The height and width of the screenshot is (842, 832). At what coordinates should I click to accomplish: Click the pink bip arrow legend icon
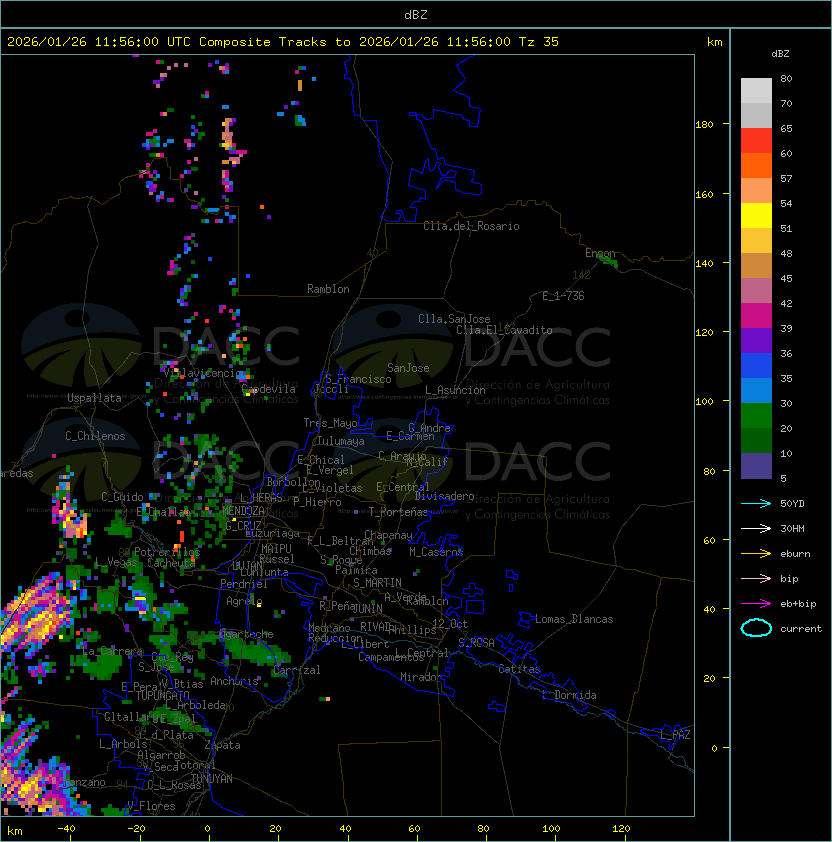(756, 578)
